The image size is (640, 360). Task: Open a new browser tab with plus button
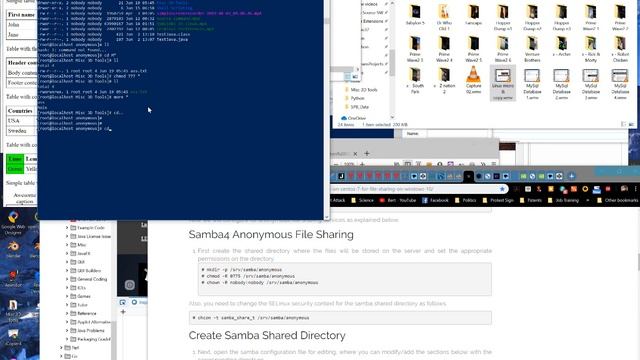571,176
